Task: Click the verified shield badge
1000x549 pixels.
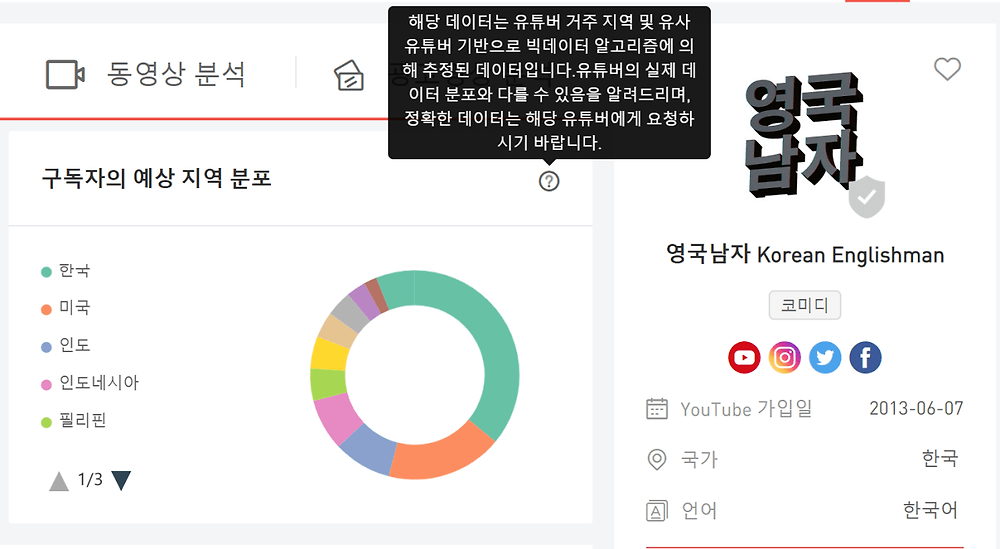Action: click(x=867, y=197)
